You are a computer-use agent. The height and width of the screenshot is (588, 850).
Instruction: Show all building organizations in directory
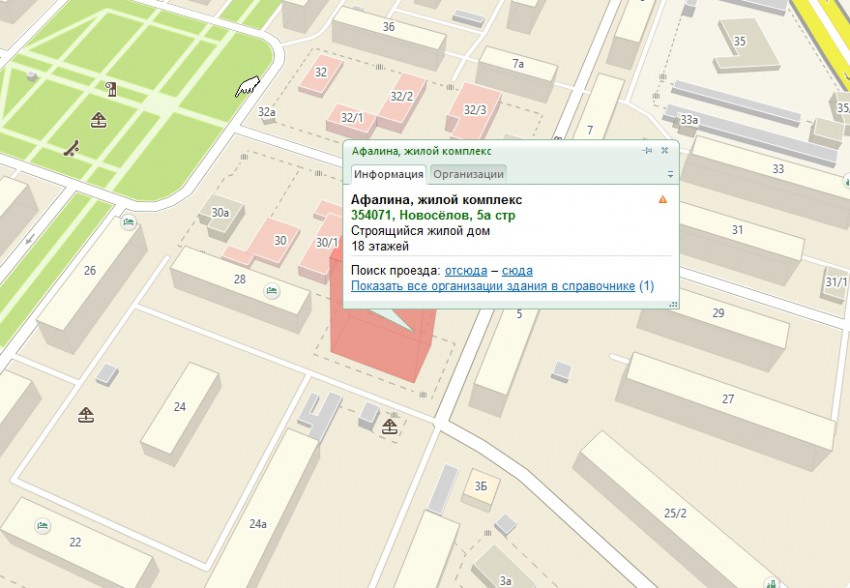point(493,286)
